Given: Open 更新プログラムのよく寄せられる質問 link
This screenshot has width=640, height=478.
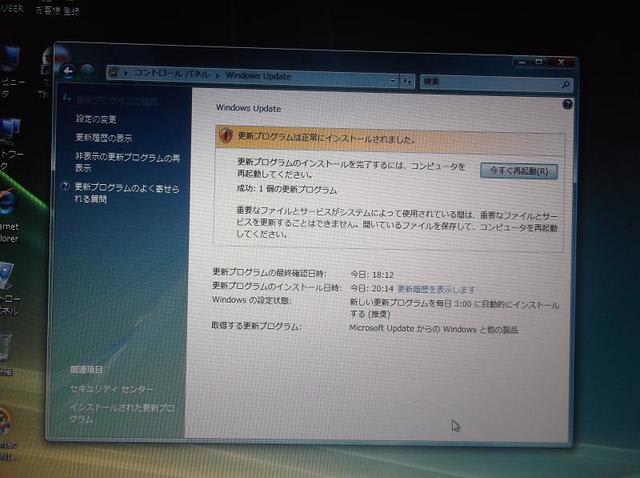Looking at the screenshot, I should click(127, 193).
